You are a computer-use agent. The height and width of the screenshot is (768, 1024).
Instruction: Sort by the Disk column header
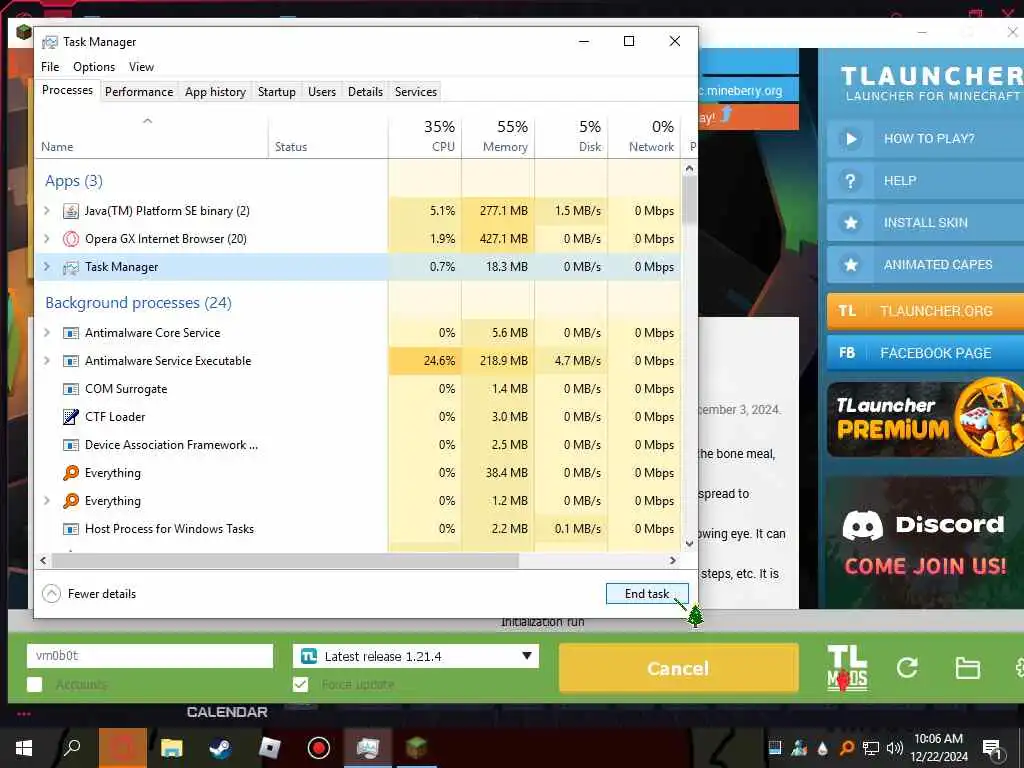click(x=571, y=136)
